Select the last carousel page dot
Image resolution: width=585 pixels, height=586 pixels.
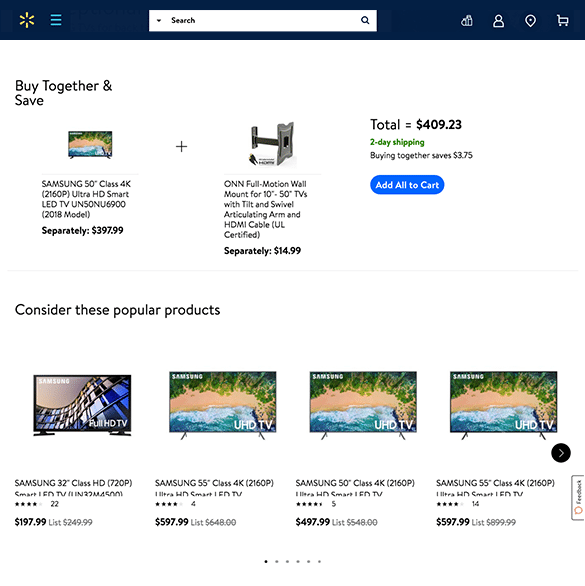tap(319, 561)
